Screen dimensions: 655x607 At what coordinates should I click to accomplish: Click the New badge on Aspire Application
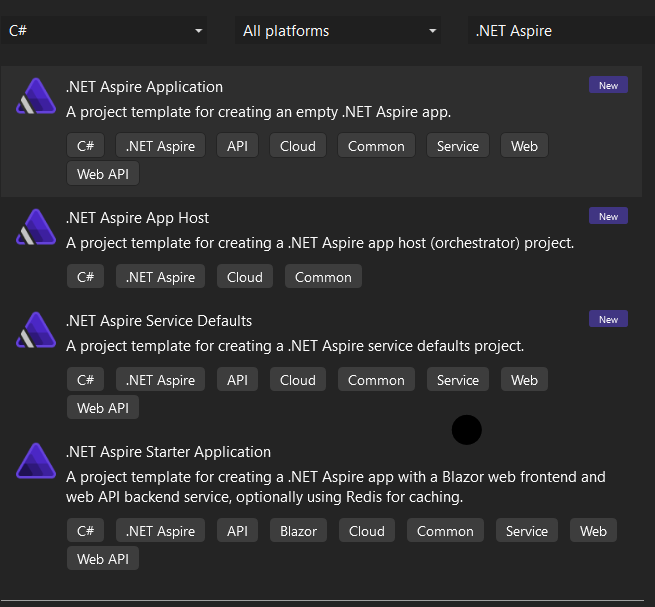[608, 86]
